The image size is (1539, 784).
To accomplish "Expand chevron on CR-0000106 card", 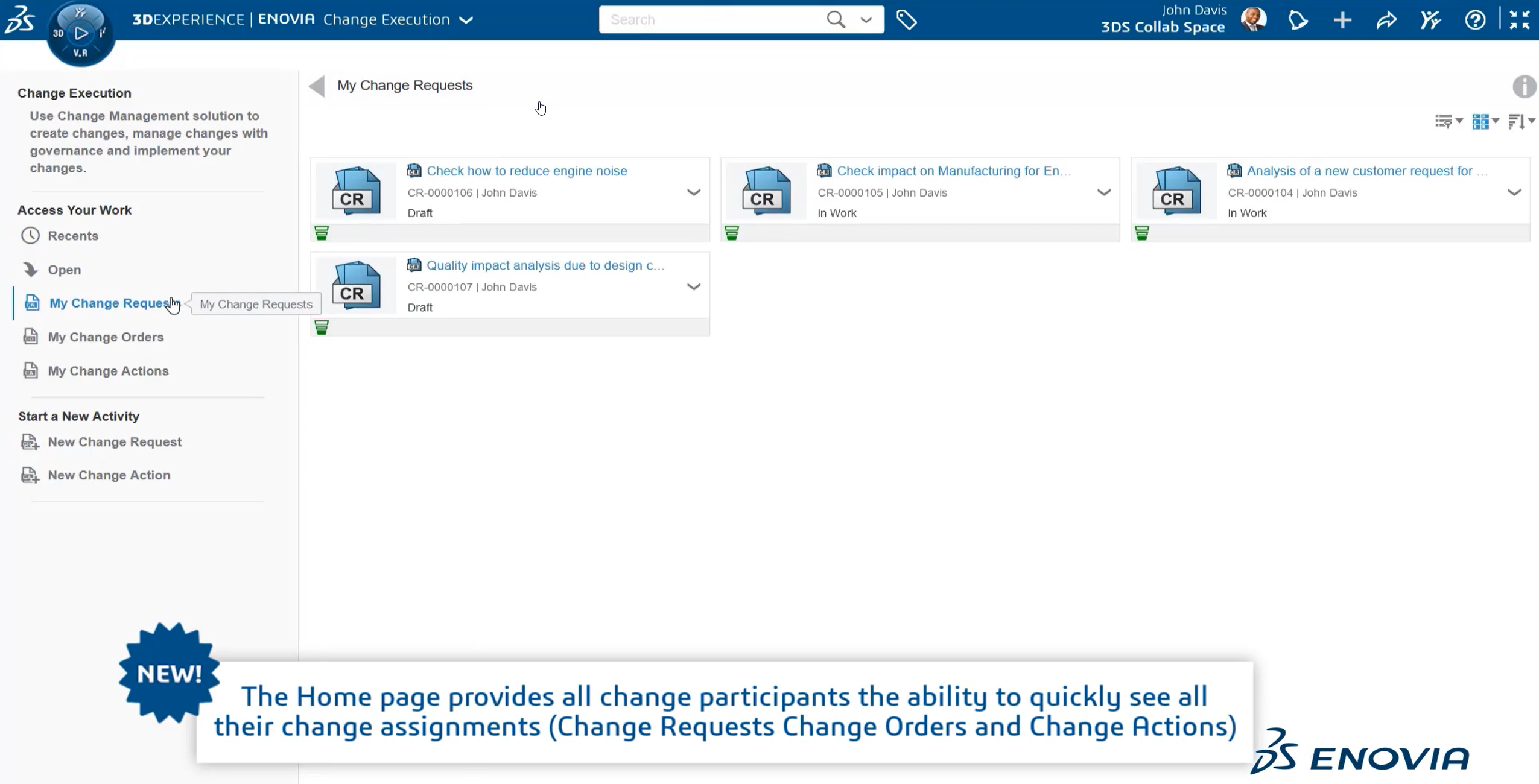I will tap(694, 192).
